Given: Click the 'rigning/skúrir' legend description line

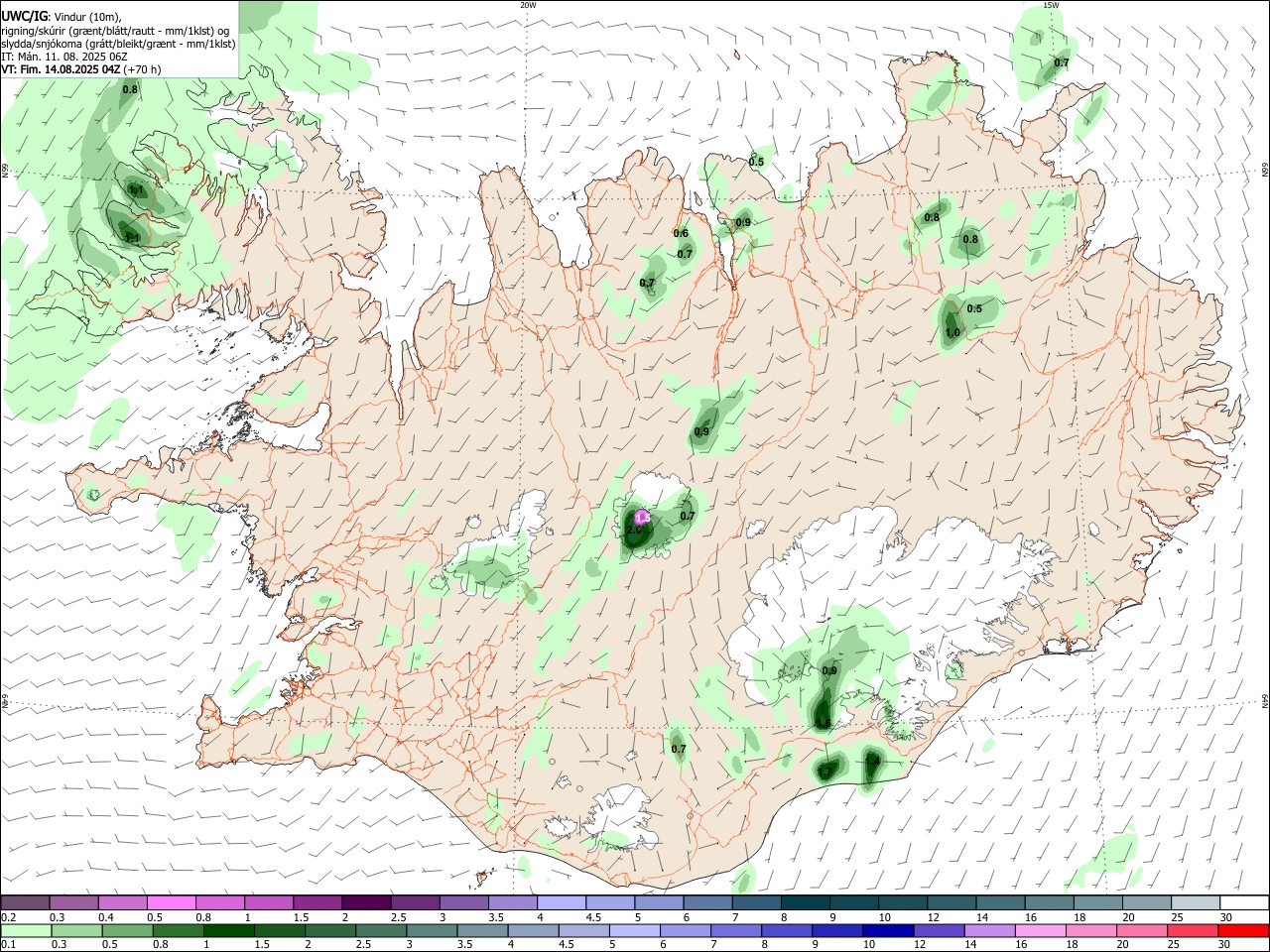Looking at the screenshot, I should pos(115,30).
